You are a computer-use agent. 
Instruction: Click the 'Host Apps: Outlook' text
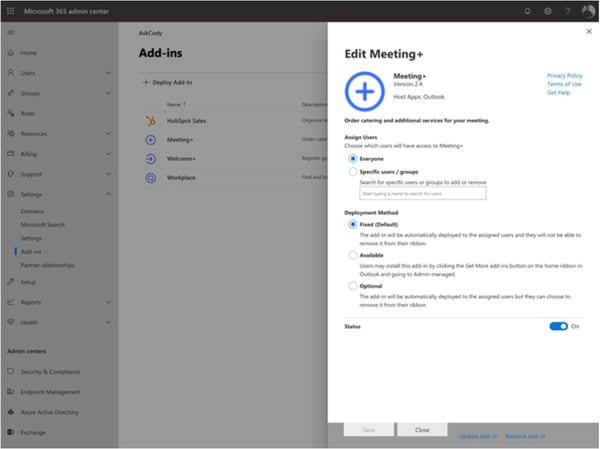pos(419,96)
